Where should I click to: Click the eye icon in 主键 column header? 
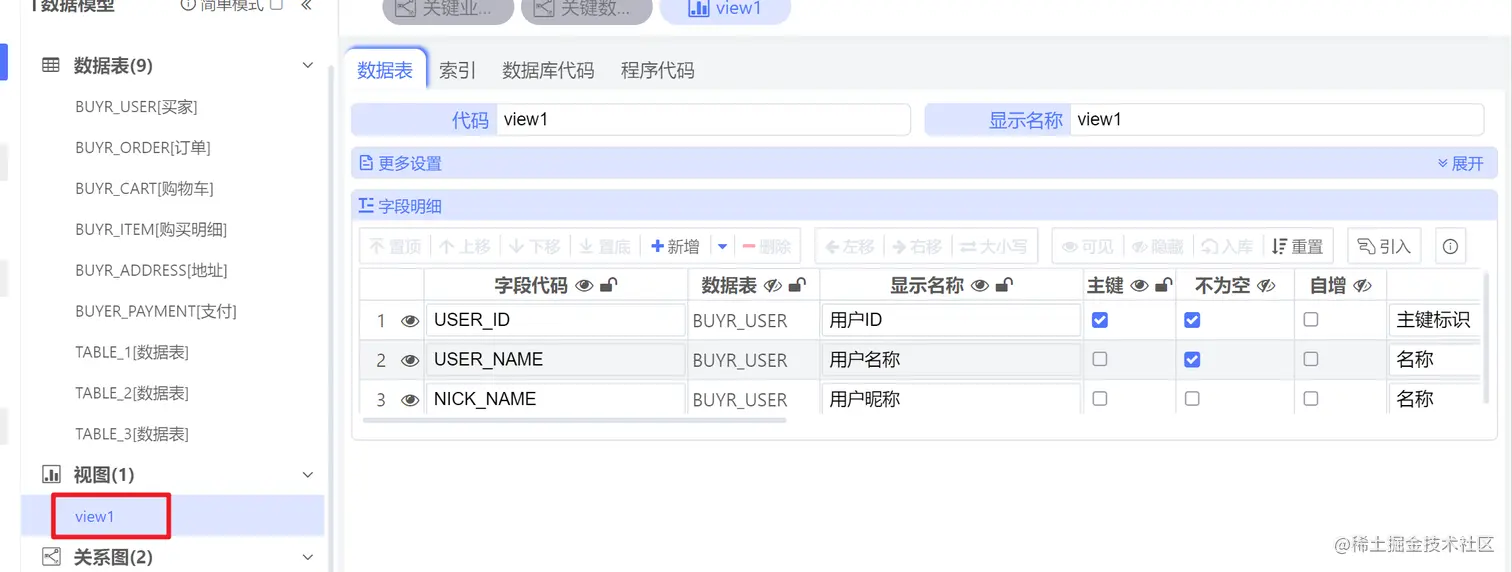click(1140, 286)
